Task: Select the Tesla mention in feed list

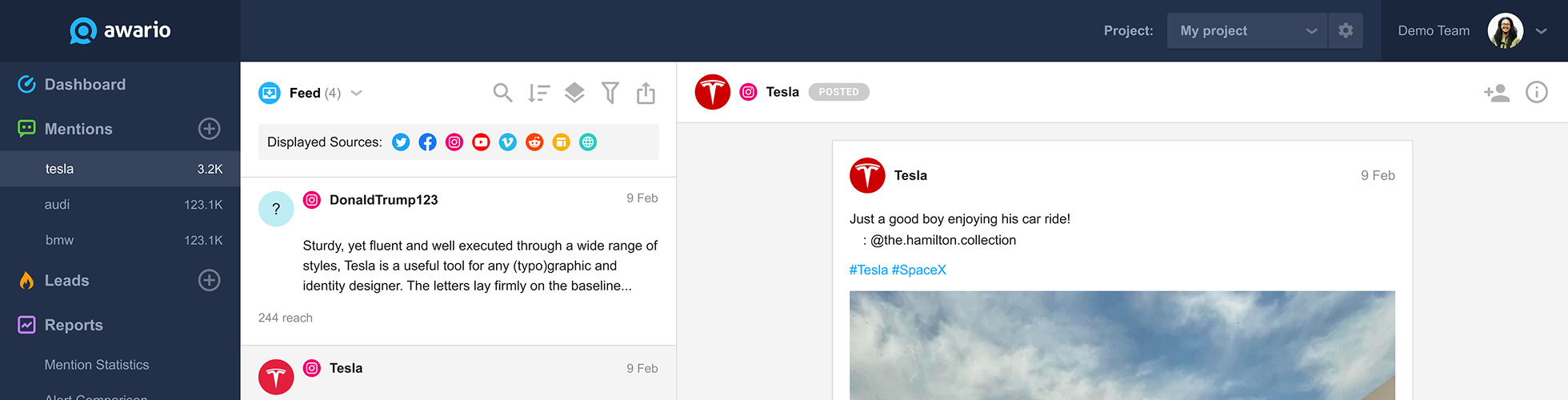Action: pyautogui.click(x=458, y=374)
